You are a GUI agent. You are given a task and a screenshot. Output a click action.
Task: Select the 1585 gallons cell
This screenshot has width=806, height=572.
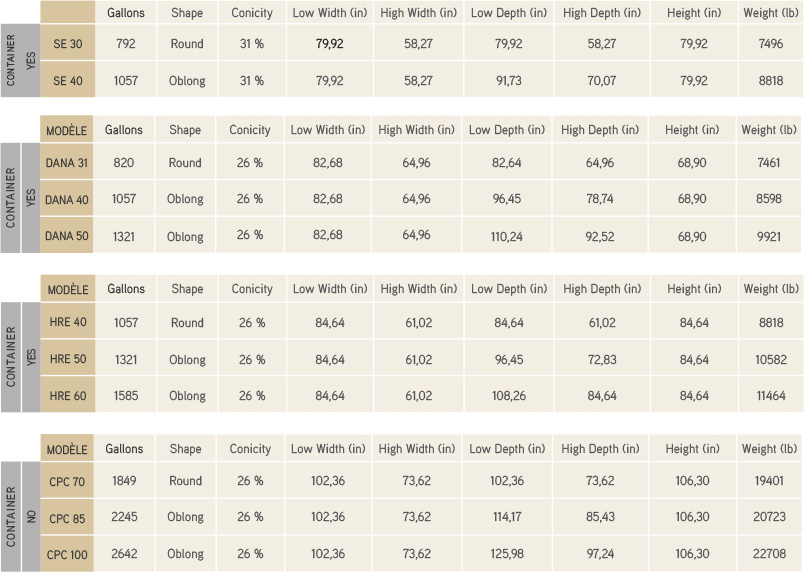pos(125,396)
